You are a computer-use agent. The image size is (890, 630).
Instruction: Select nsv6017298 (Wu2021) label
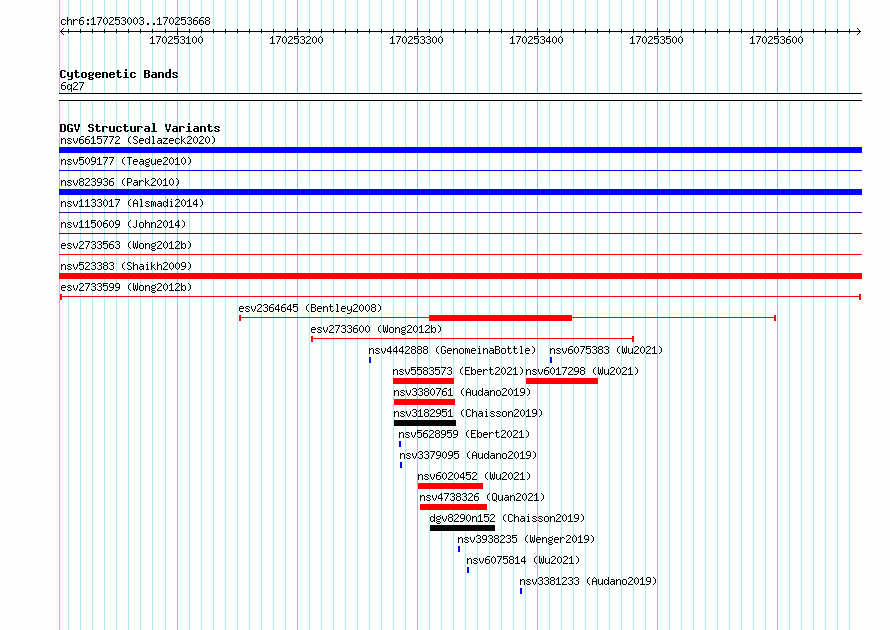click(x=582, y=371)
